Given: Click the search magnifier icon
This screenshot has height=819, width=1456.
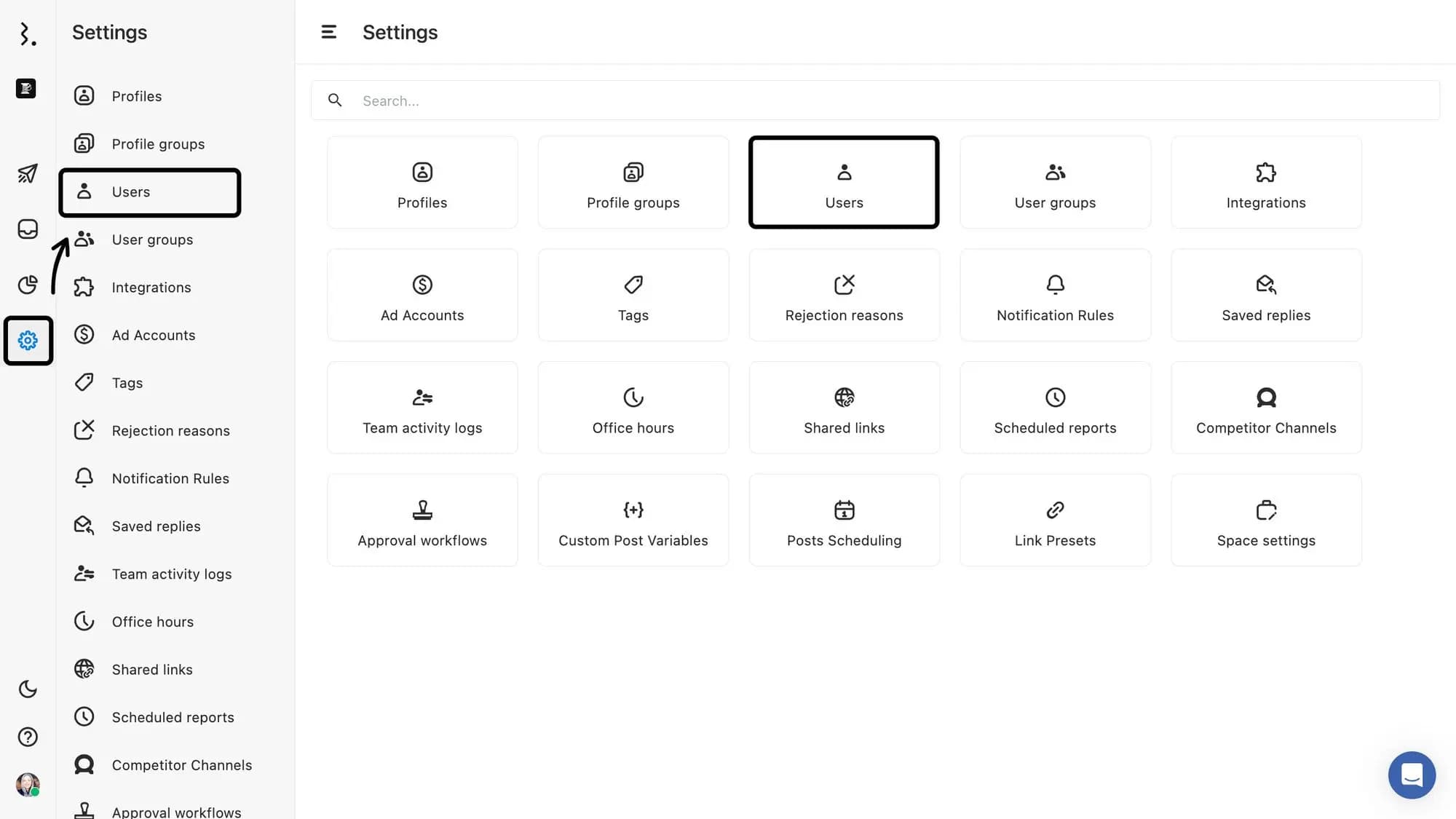Looking at the screenshot, I should (335, 100).
